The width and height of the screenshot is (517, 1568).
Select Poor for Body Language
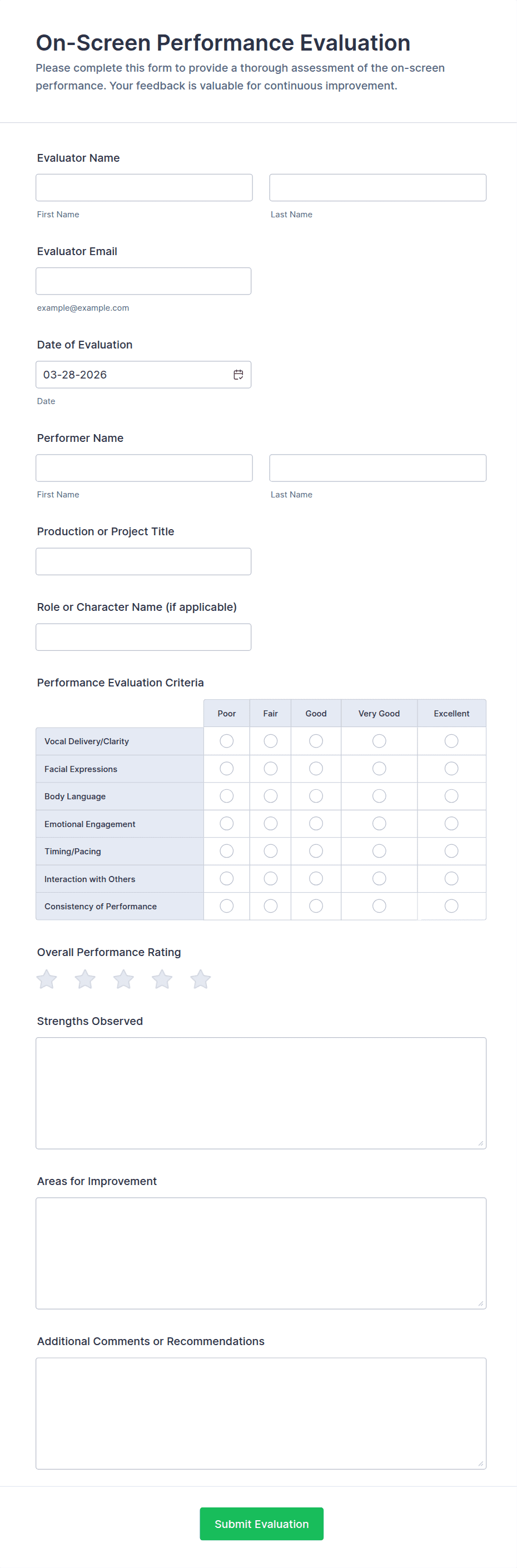[x=226, y=796]
